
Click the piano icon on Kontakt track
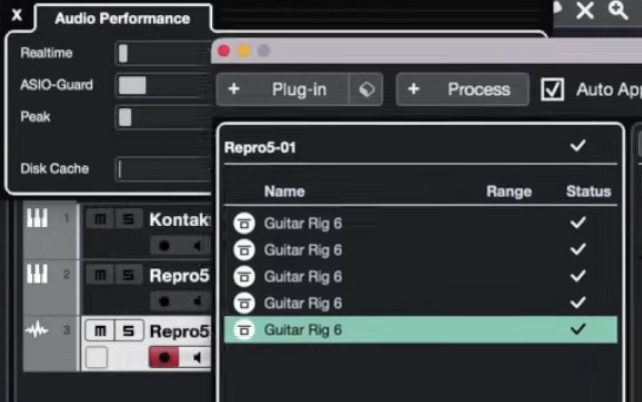point(37,218)
